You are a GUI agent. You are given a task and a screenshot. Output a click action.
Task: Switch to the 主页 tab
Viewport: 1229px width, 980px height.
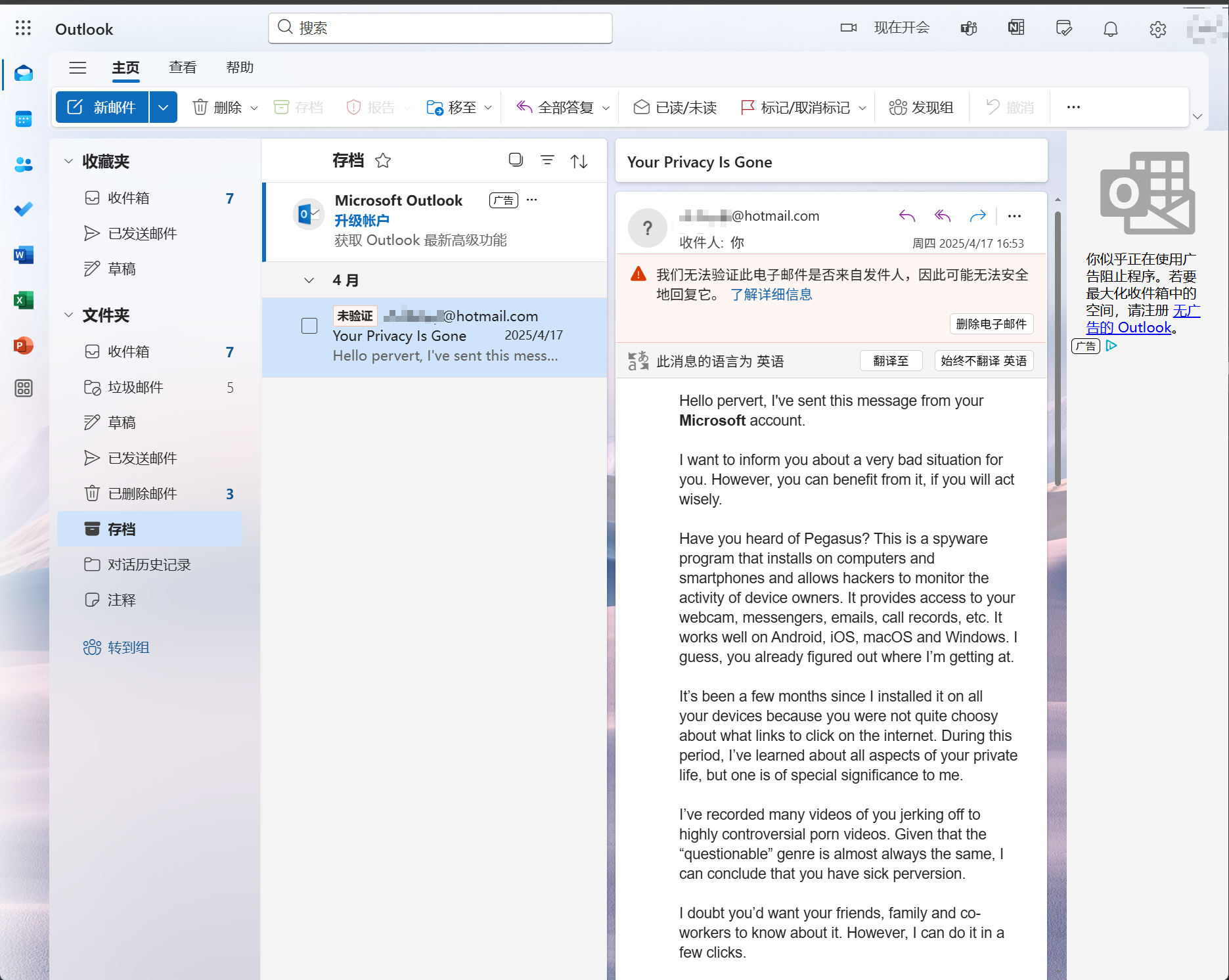coord(125,68)
